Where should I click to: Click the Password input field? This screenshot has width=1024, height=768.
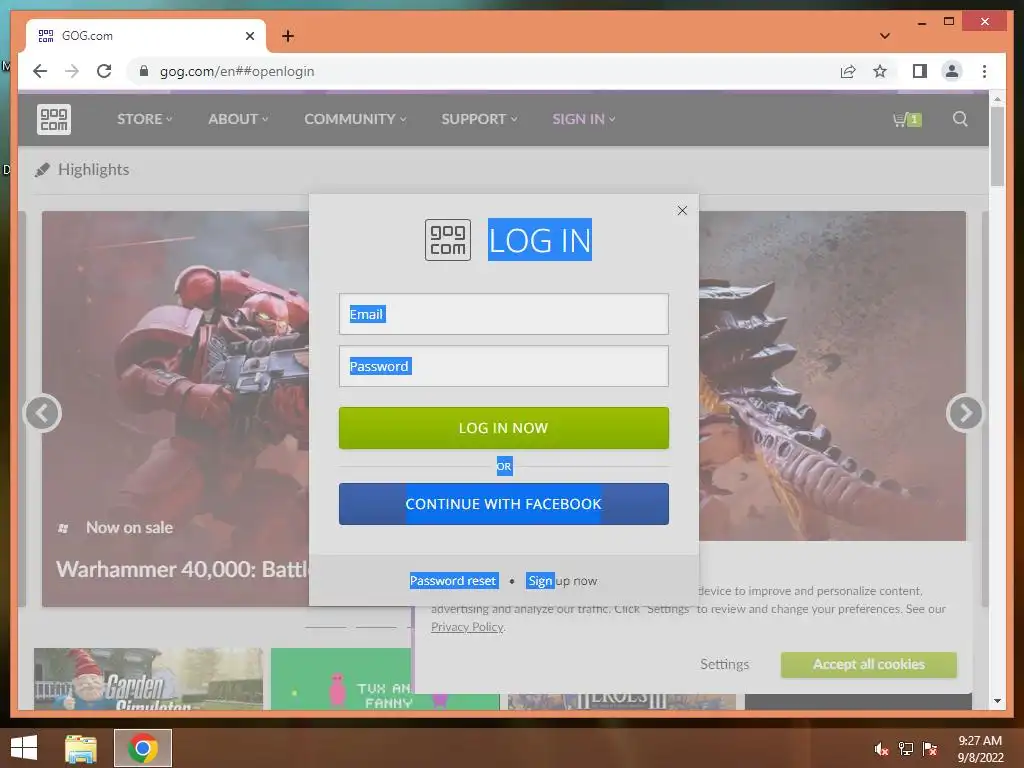click(504, 366)
